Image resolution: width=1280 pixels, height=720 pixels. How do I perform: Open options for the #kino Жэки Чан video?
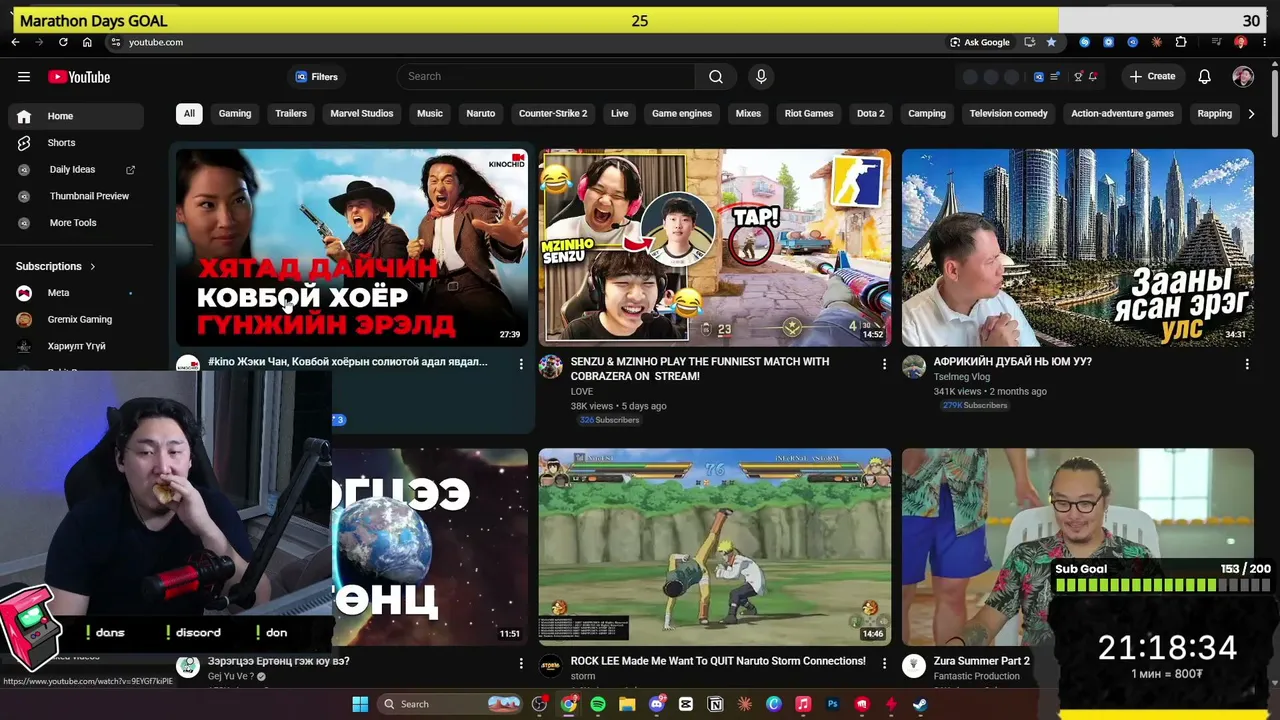point(520,364)
